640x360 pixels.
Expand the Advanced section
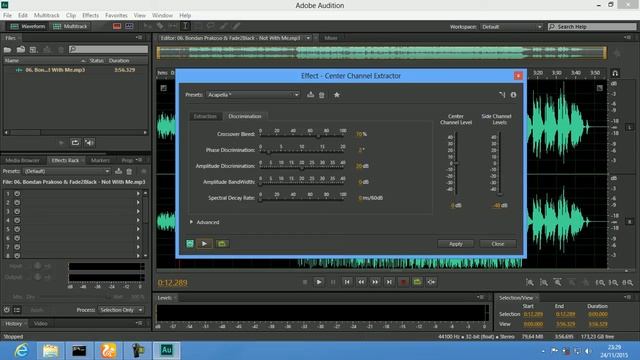pyautogui.click(x=204, y=222)
